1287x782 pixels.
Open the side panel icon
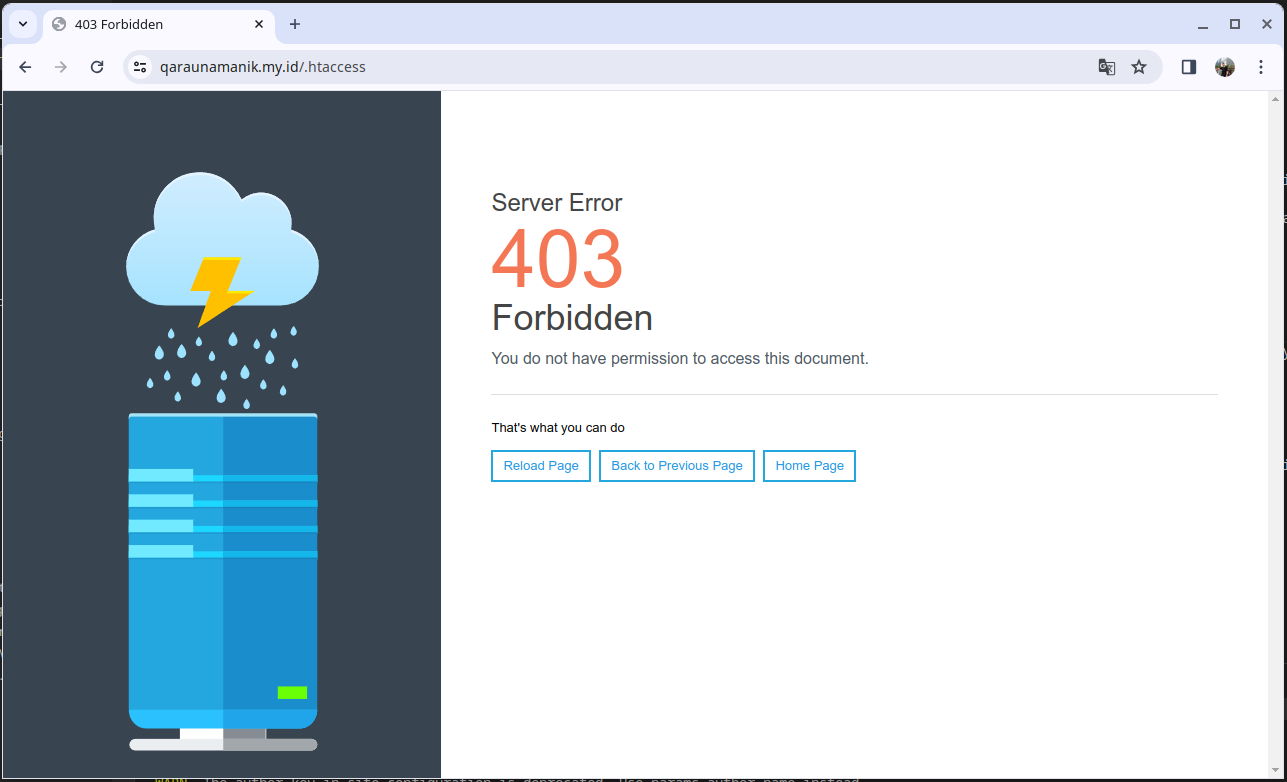(1188, 67)
